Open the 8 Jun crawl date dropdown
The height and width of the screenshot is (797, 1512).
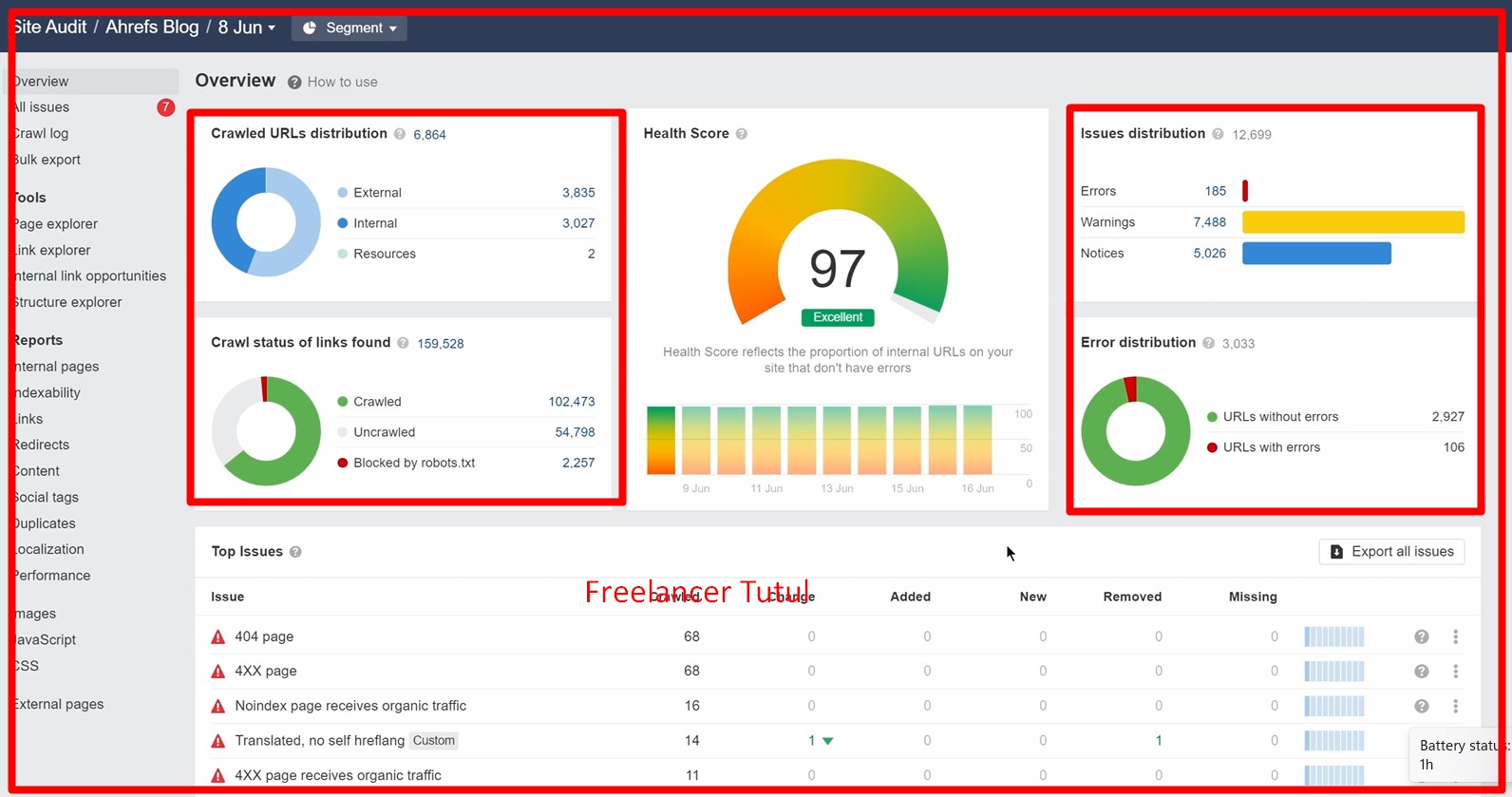click(x=247, y=28)
